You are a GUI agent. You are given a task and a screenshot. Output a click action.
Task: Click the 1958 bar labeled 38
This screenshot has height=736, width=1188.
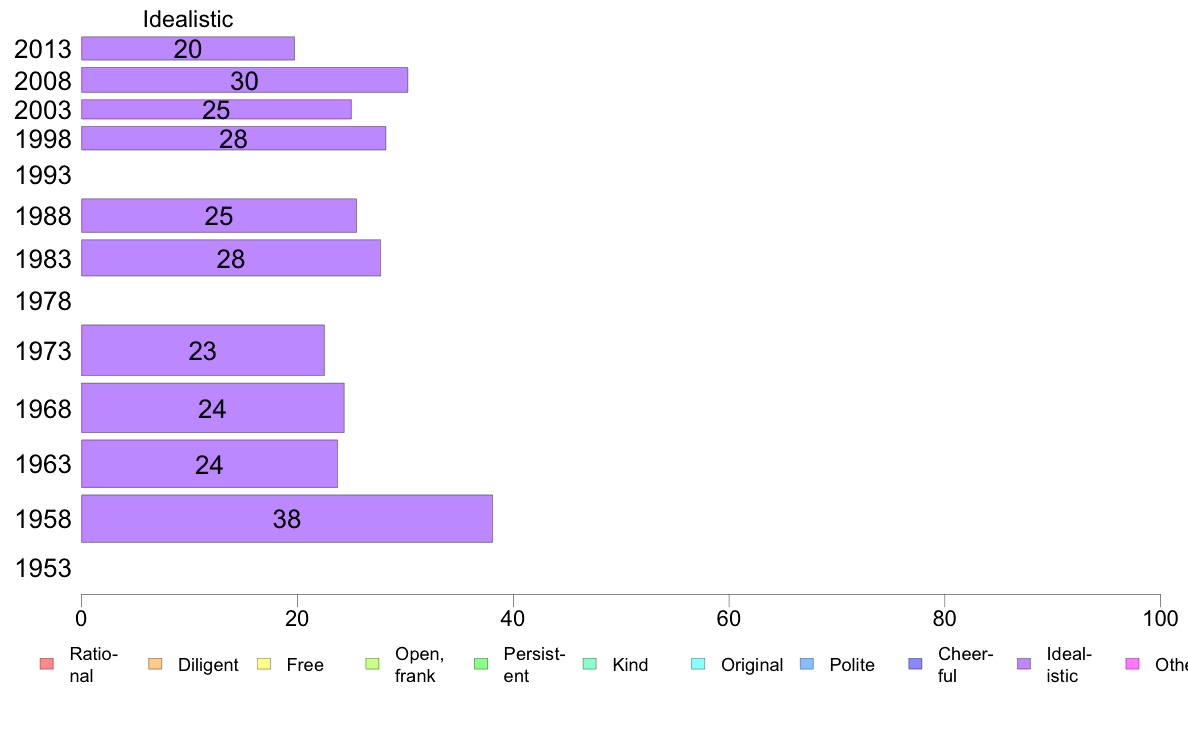tap(286, 518)
